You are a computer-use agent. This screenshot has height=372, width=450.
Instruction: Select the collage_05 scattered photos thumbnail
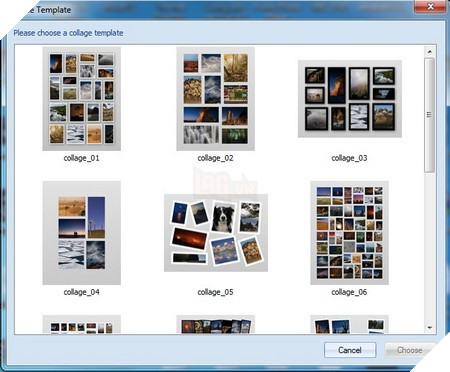[x=216, y=233]
